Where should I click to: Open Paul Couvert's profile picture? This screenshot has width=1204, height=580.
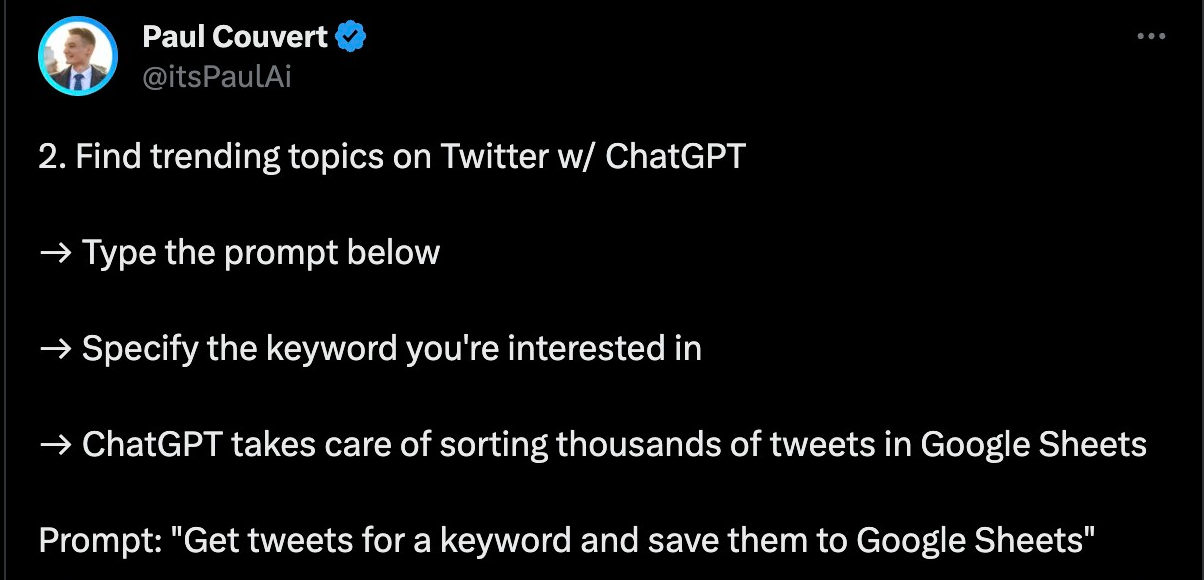click(78, 56)
